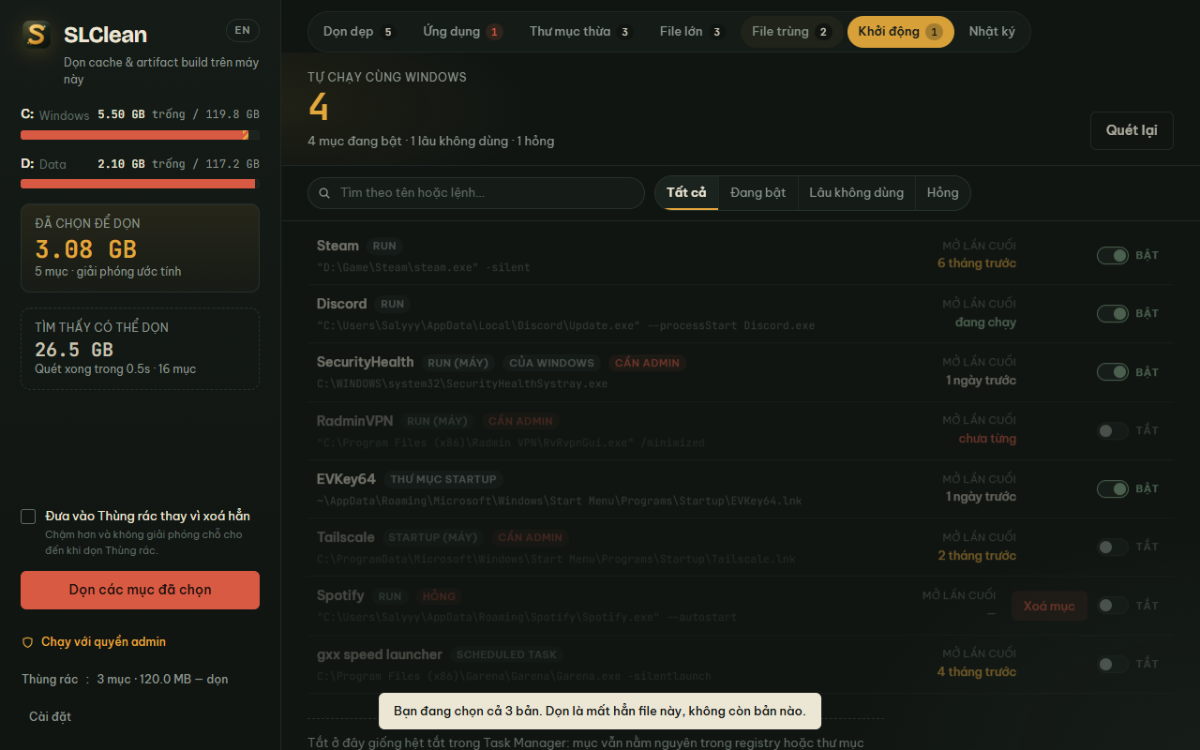
Task: Open the Ứng dụng tab
Action: pos(462,32)
